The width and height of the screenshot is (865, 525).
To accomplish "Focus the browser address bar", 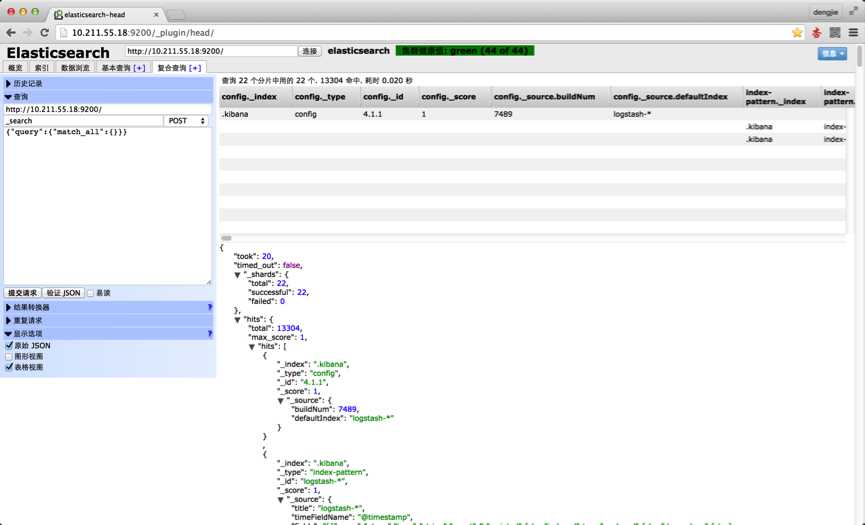I will [422, 33].
